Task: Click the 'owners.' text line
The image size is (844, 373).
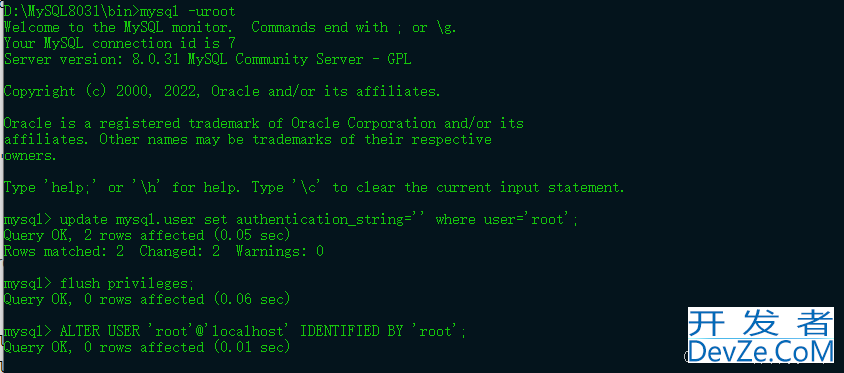Action: (x=30, y=156)
